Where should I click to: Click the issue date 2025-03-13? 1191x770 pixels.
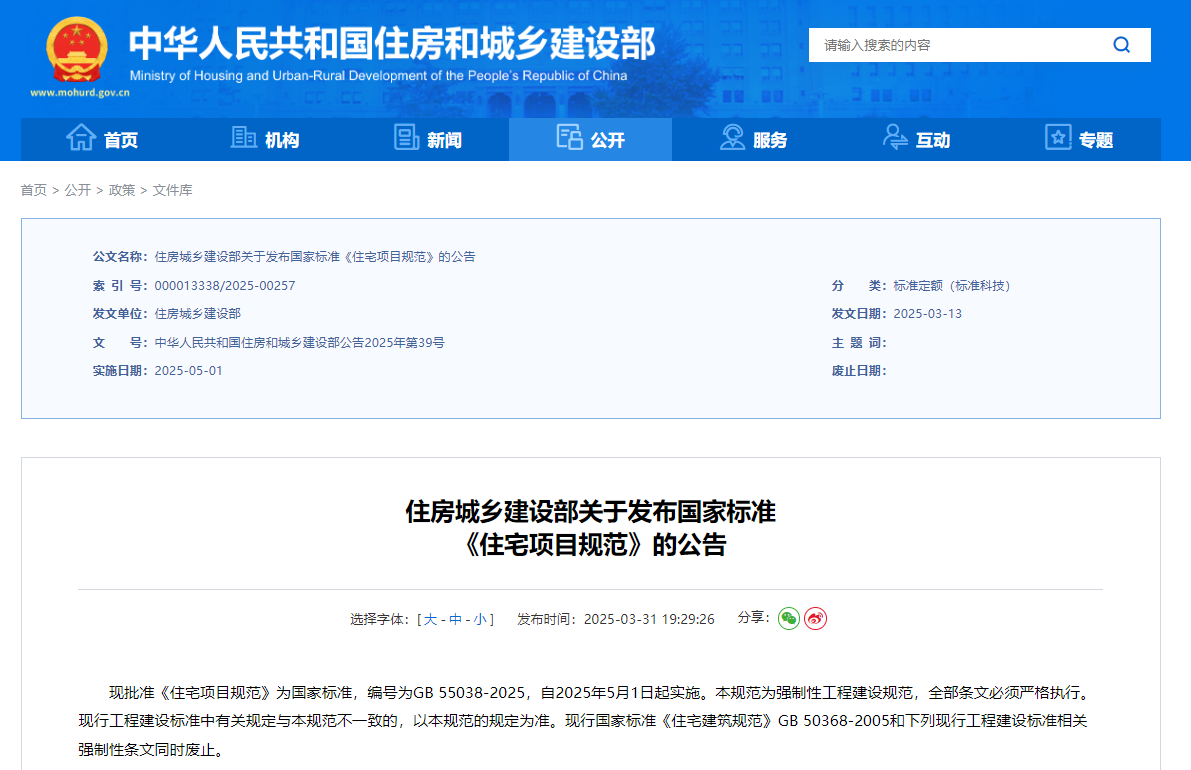[x=927, y=314]
